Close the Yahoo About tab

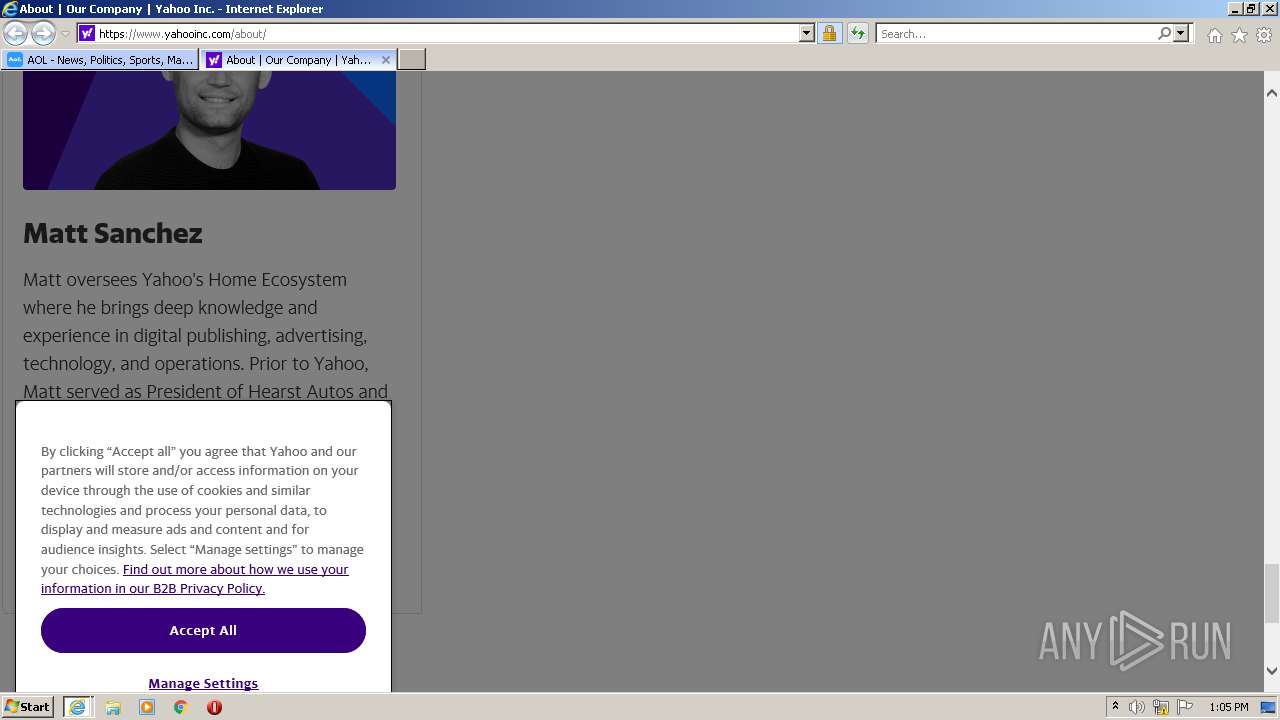click(x=386, y=60)
